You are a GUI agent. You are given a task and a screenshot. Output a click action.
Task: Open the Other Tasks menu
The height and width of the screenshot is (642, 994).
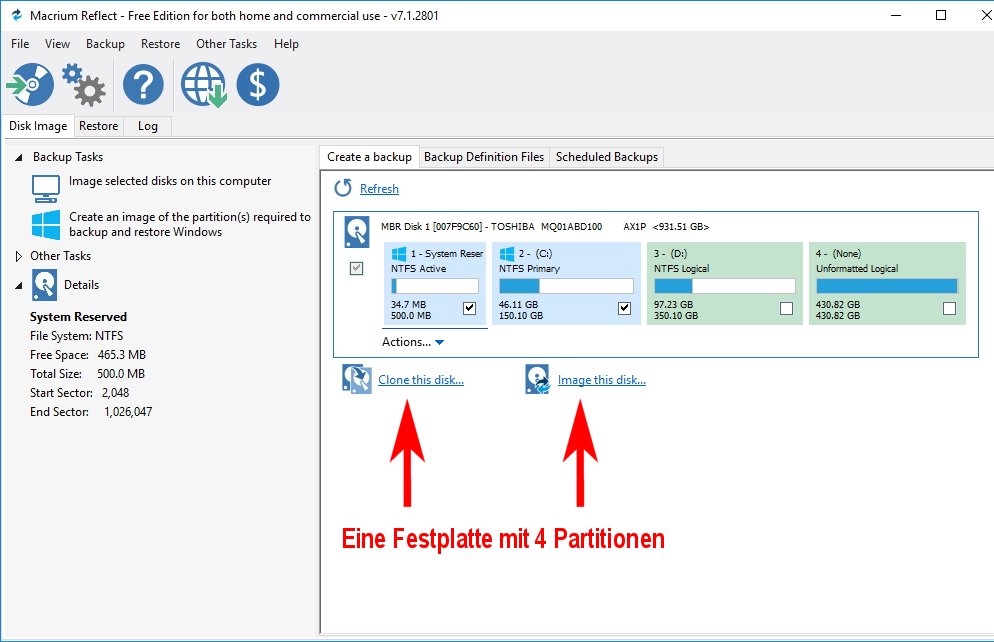(226, 44)
